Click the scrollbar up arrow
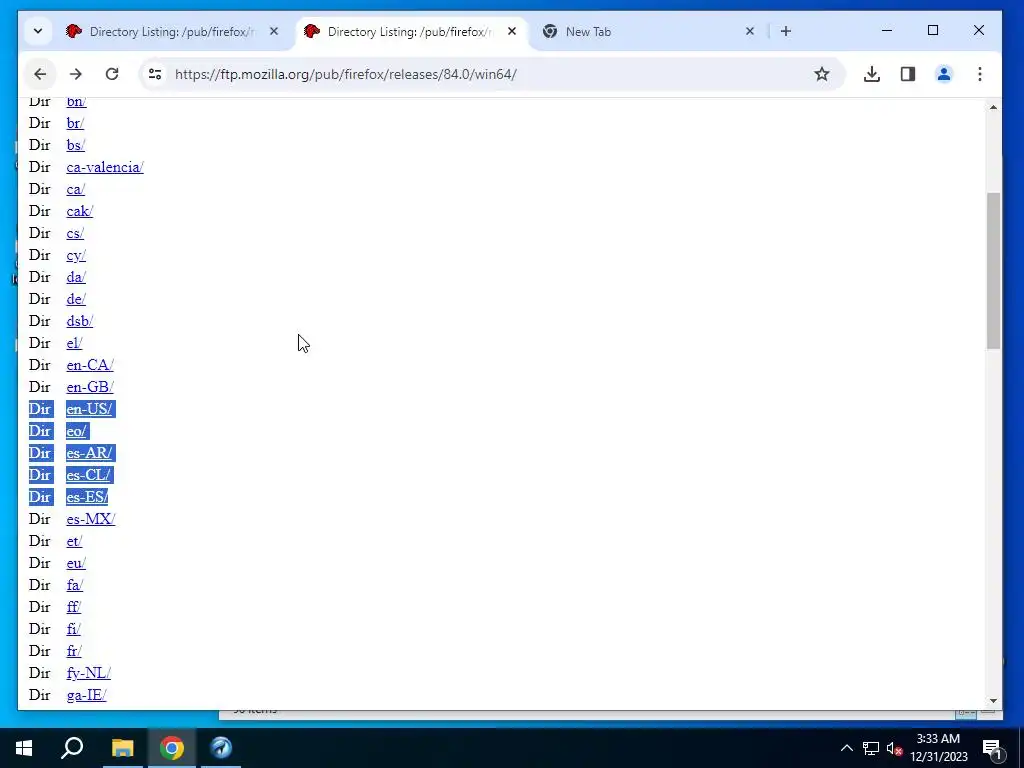 click(x=993, y=107)
